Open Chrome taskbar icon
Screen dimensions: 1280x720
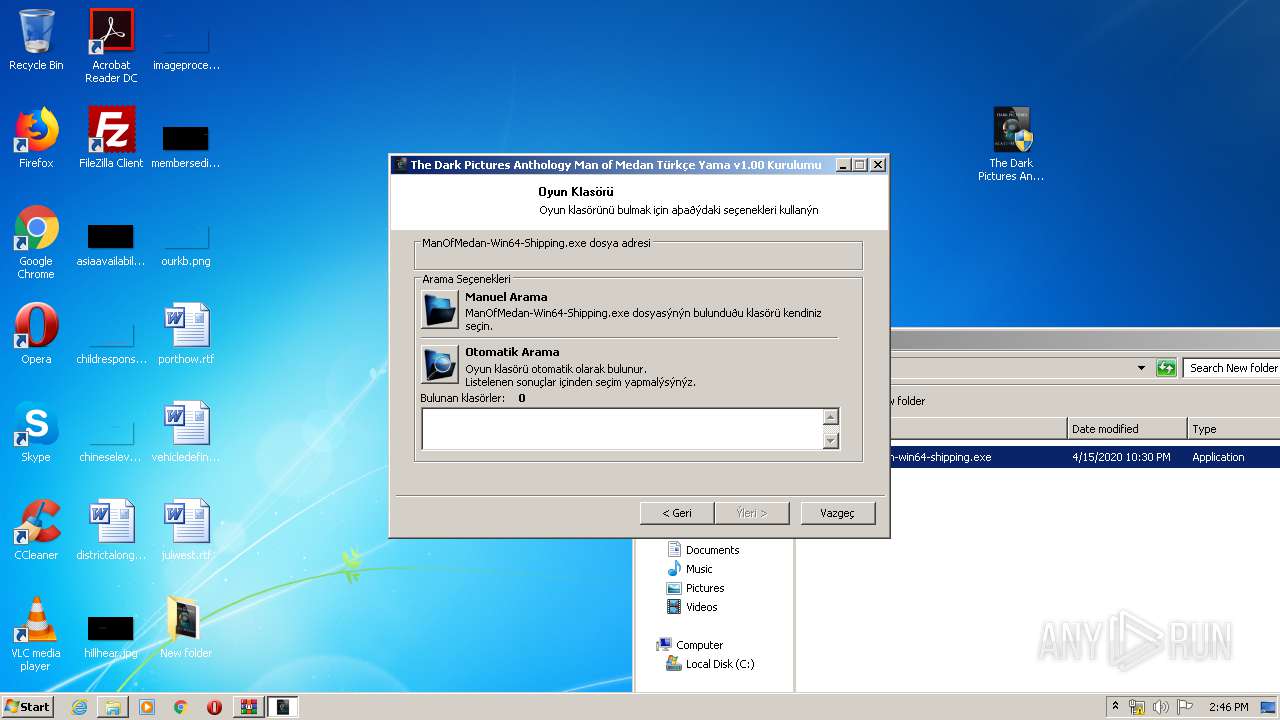click(180, 707)
